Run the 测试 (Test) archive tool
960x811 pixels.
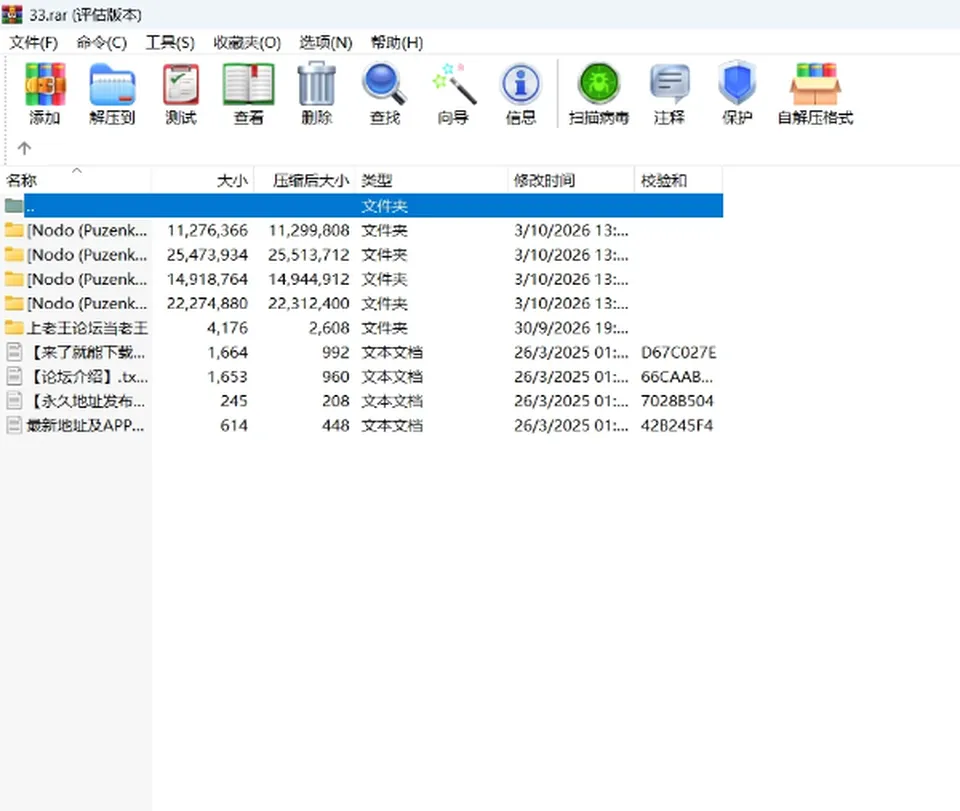tap(181, 94)
